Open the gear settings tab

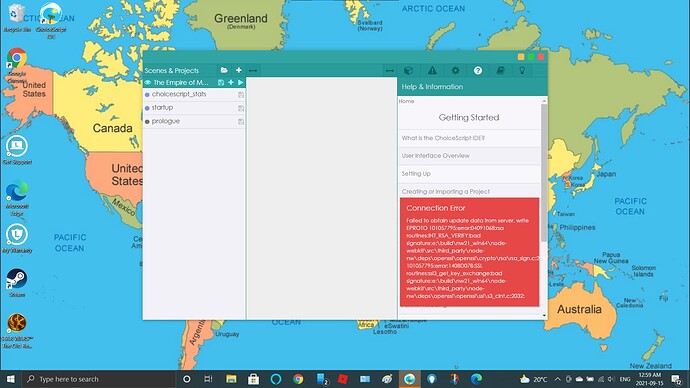click(455, 70)
